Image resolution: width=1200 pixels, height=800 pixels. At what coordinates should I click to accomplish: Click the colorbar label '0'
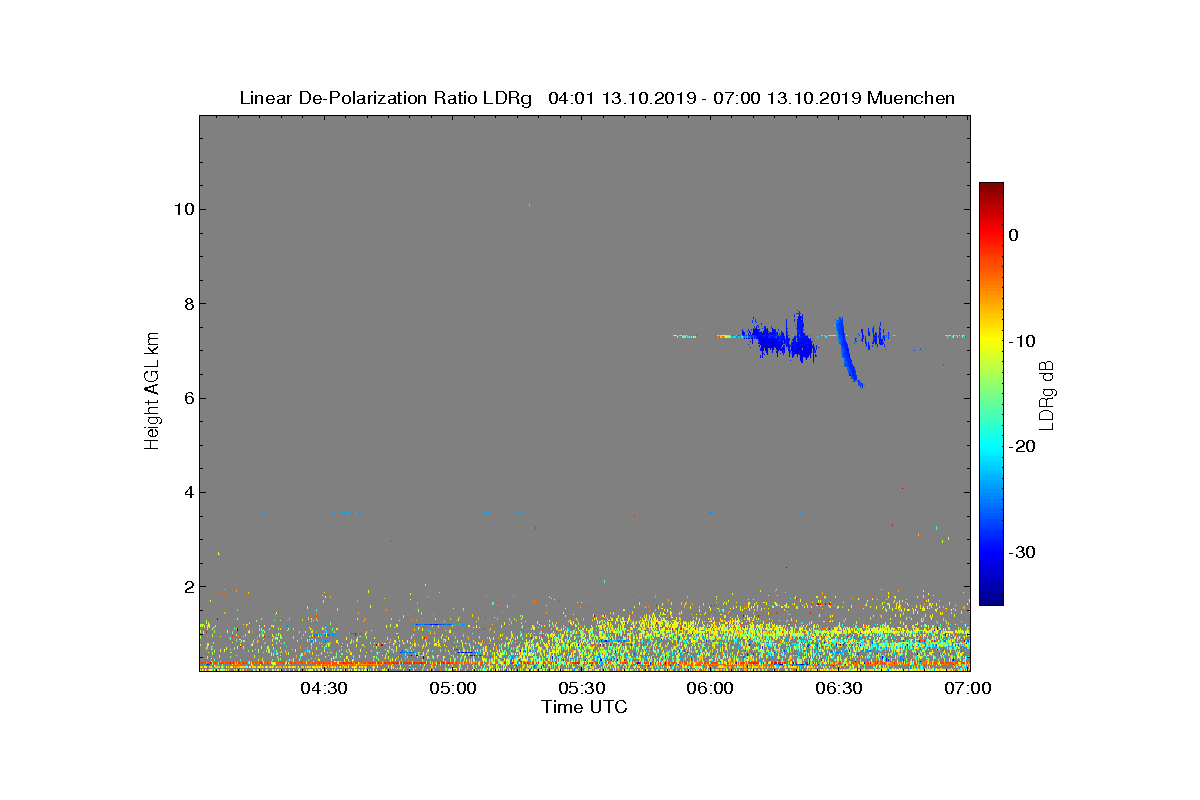(1013, 235)
